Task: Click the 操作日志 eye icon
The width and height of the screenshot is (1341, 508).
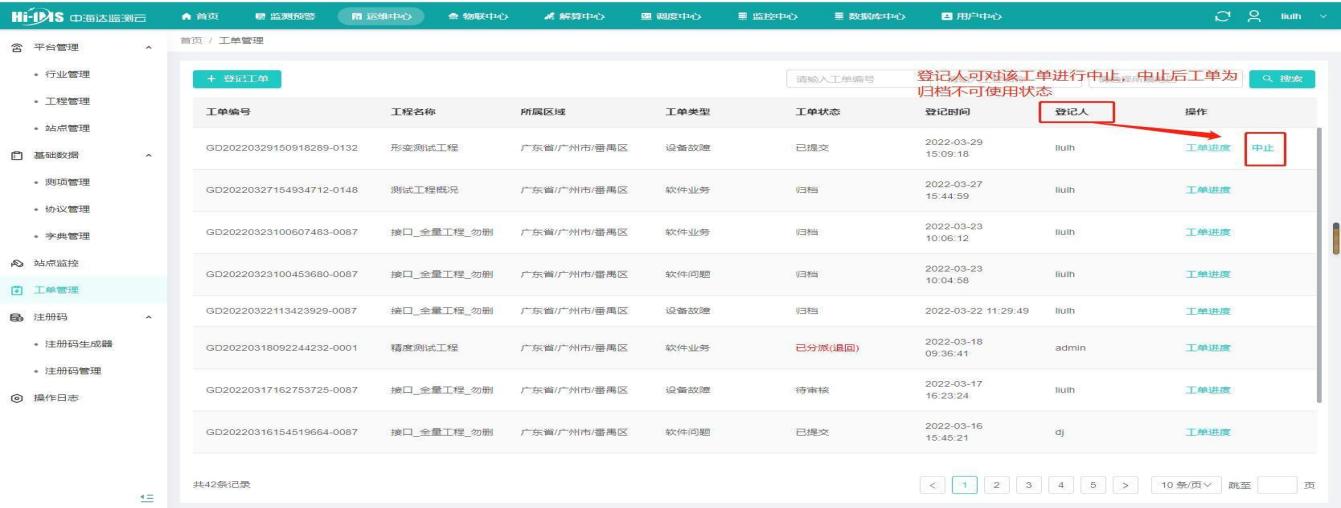Action: [x=16, y=398]
